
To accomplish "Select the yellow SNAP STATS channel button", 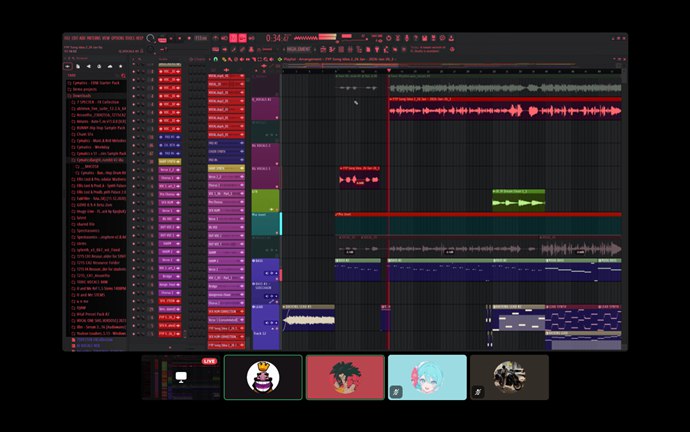I will [169, 161].
